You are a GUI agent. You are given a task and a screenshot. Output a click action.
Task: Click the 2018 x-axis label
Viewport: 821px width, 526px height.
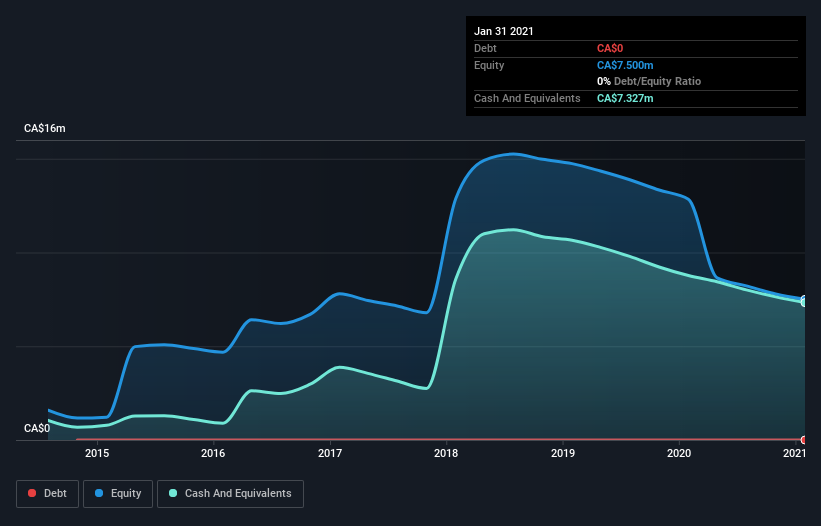[446, 455]
